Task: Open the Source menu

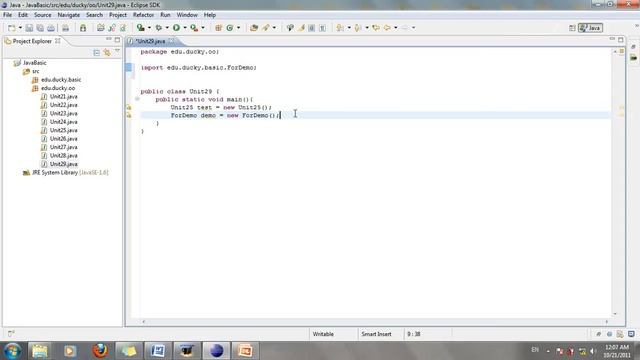Action: click(x=42, y=15)
